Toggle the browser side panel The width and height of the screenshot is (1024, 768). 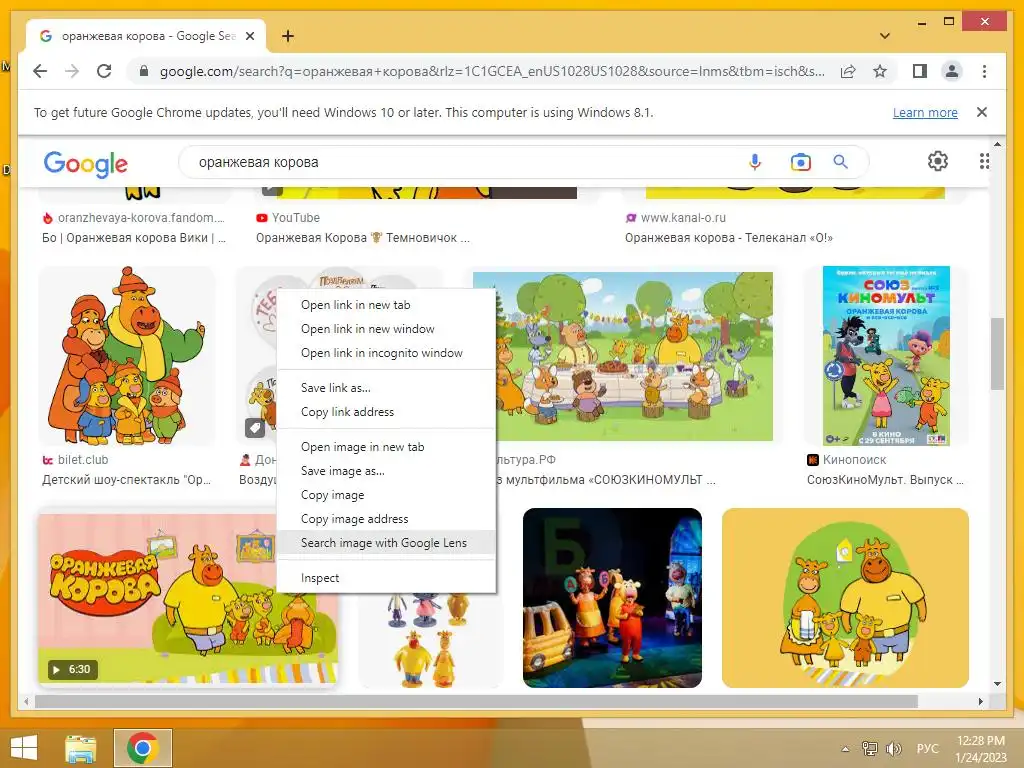click(920, 71)
